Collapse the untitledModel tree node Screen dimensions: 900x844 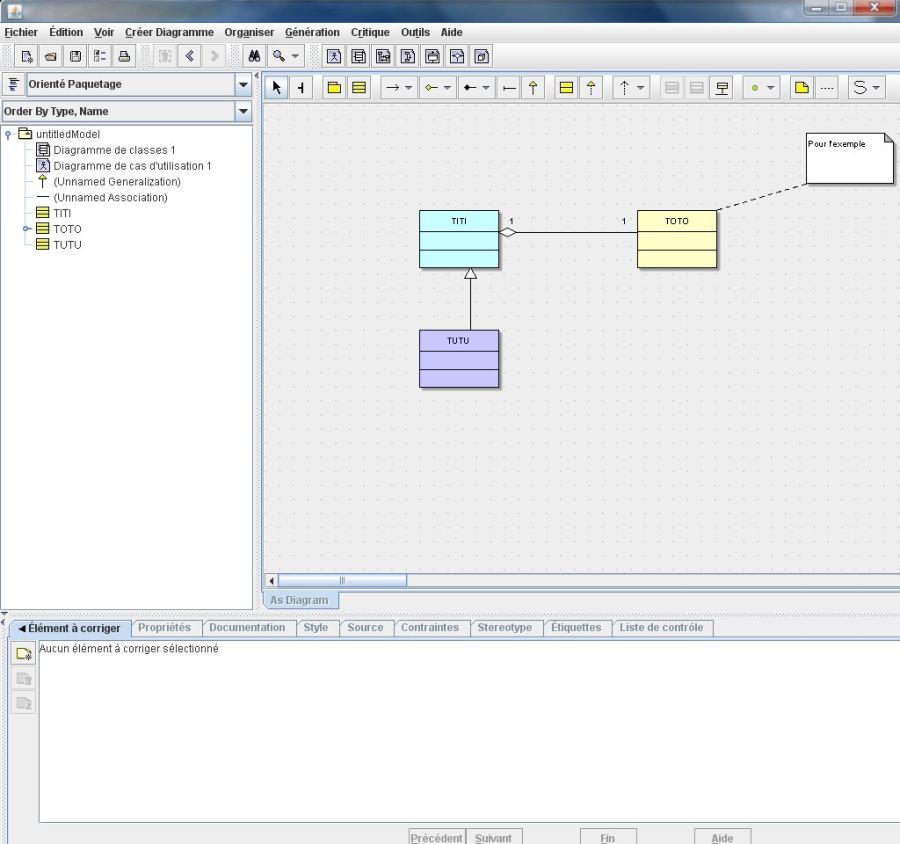click(10, 133)
